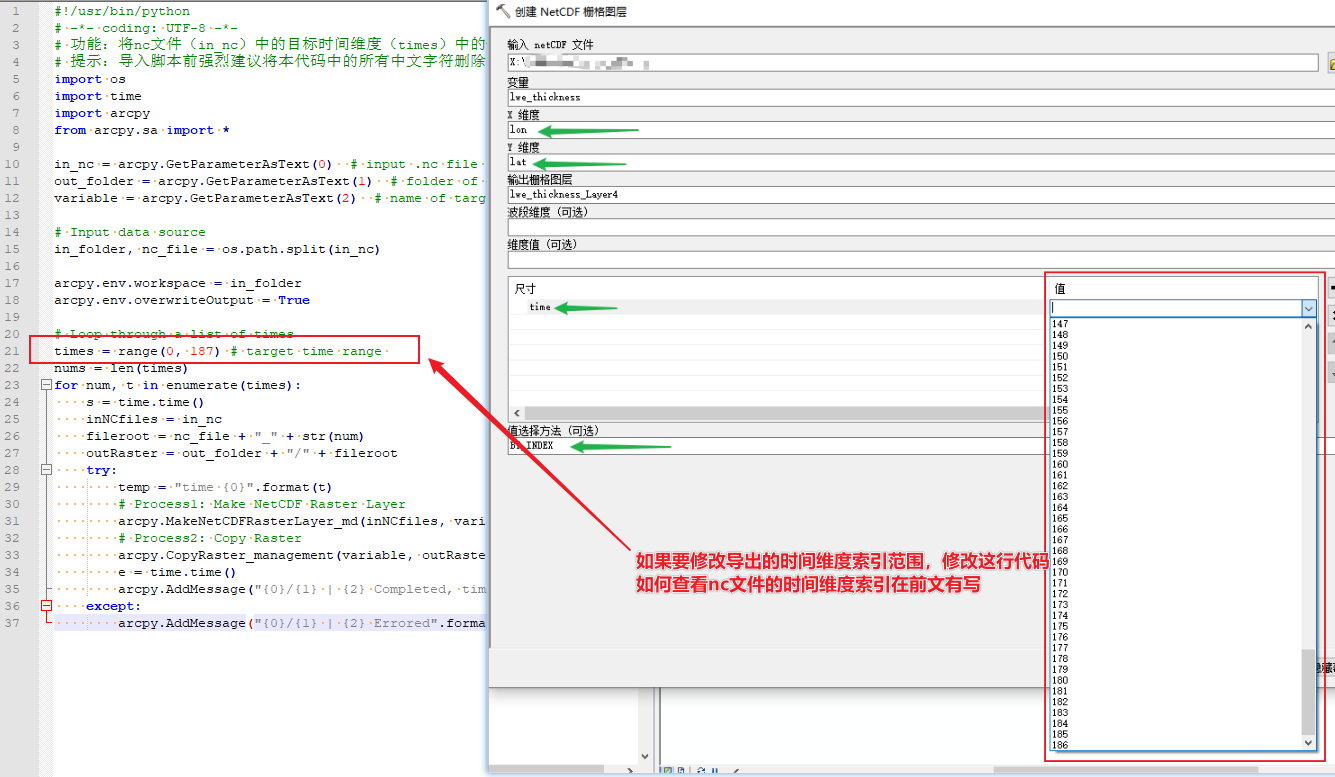Viewport: 1335px width, 777px height.
Task: Click the value list scroll down arrow
Action: tap(1309, 743)
